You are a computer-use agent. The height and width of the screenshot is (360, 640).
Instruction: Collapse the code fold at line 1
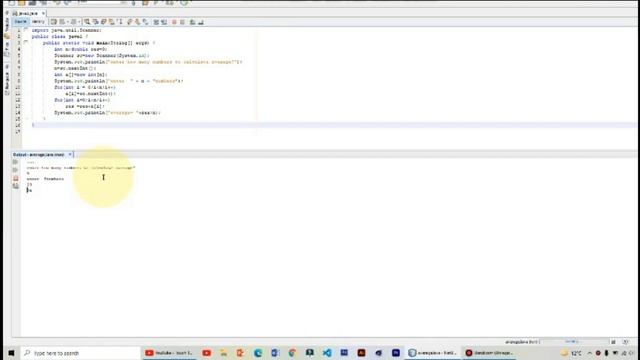(26, 30)
